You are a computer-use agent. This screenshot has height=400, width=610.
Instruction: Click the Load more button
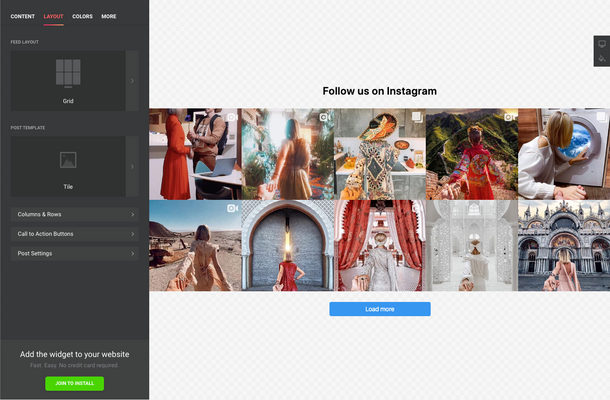coord(380,309)
